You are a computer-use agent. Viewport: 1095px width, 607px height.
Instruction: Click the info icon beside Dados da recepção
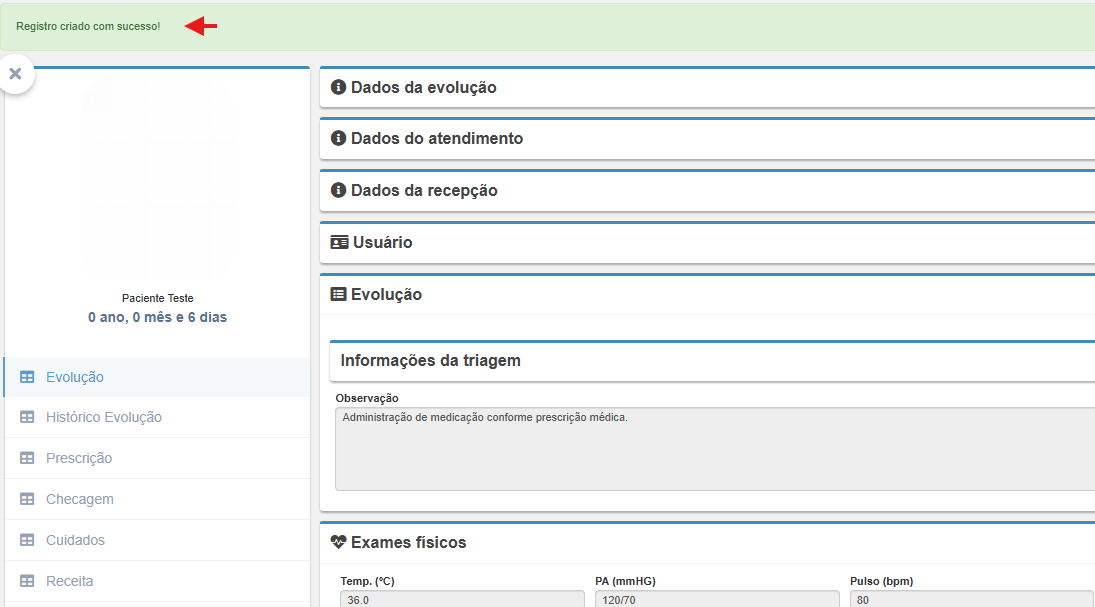point(338,190)
